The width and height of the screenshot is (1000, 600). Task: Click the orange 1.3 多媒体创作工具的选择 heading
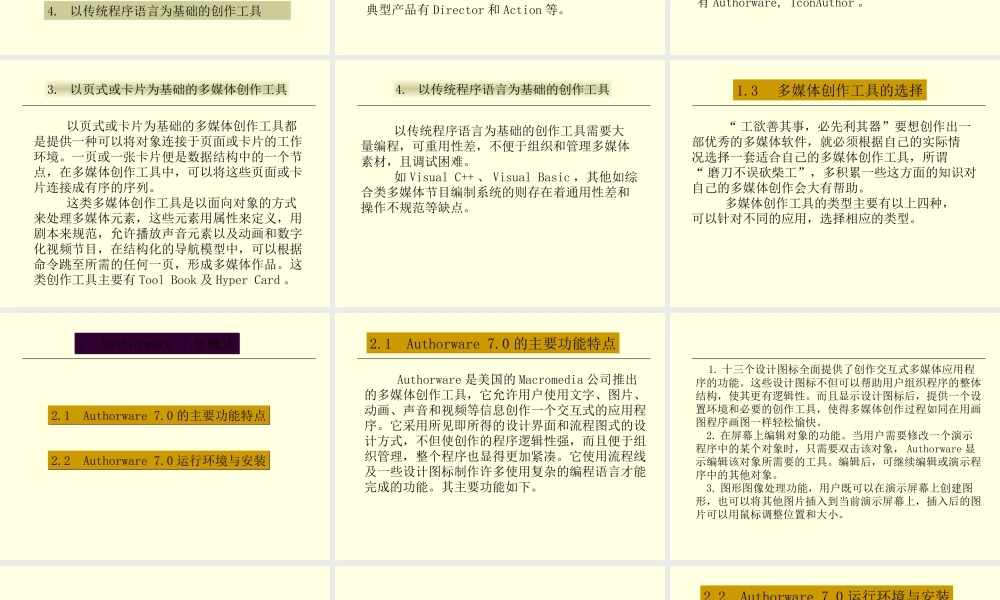pos(829,91)
